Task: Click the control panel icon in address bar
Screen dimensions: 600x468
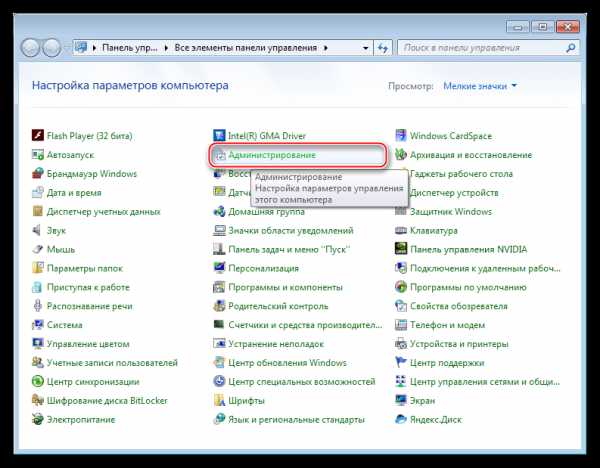Action: (x=81, y=47)
